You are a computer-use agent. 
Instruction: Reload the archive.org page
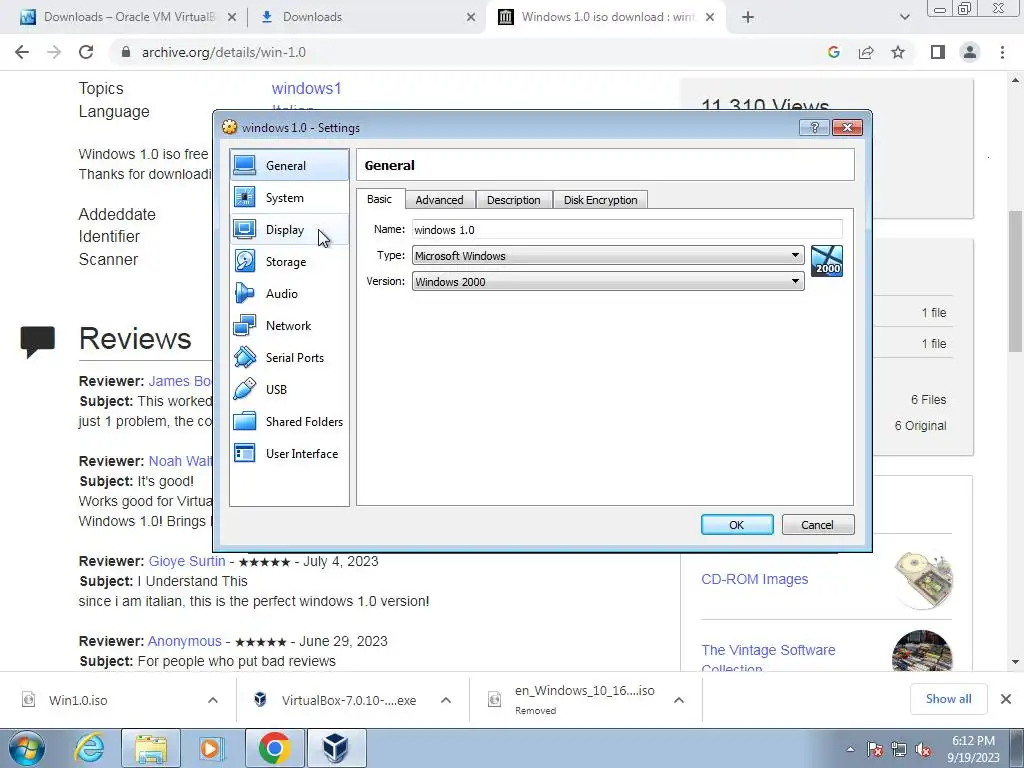(86, 52)
